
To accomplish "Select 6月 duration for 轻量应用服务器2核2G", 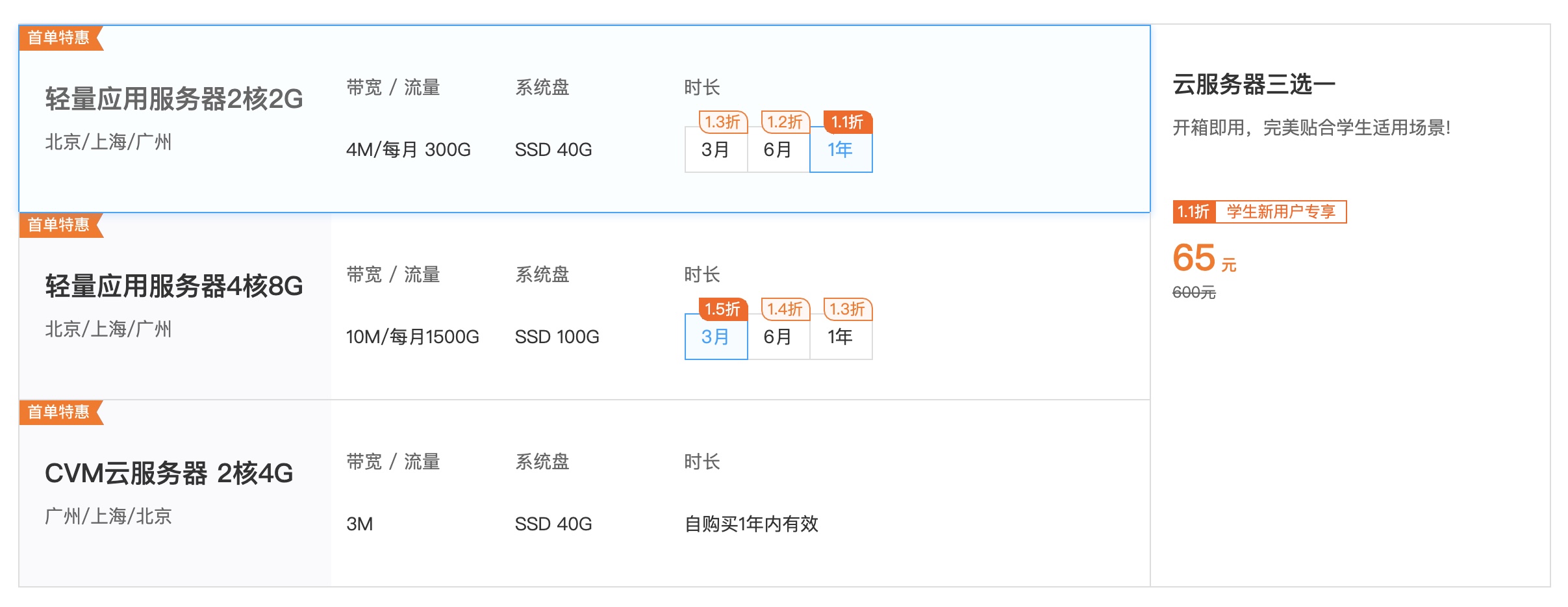I will [x=778, y=150].
